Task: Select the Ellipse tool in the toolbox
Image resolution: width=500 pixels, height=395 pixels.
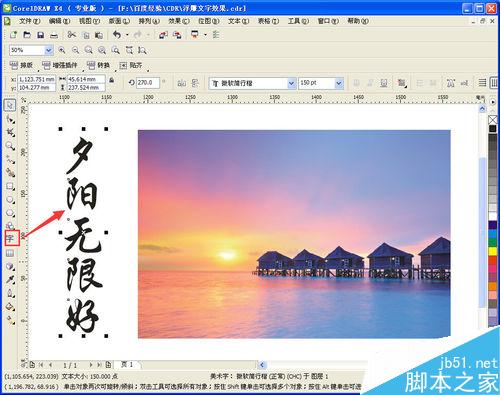Action: [x=10, y=199]
